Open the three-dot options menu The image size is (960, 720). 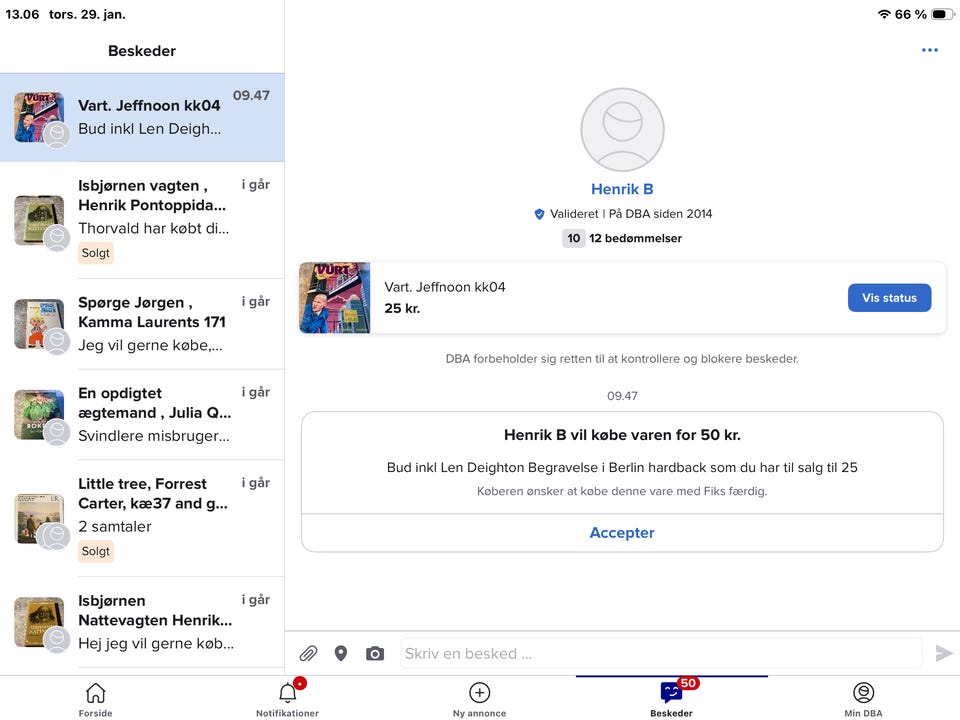point(929,50)
